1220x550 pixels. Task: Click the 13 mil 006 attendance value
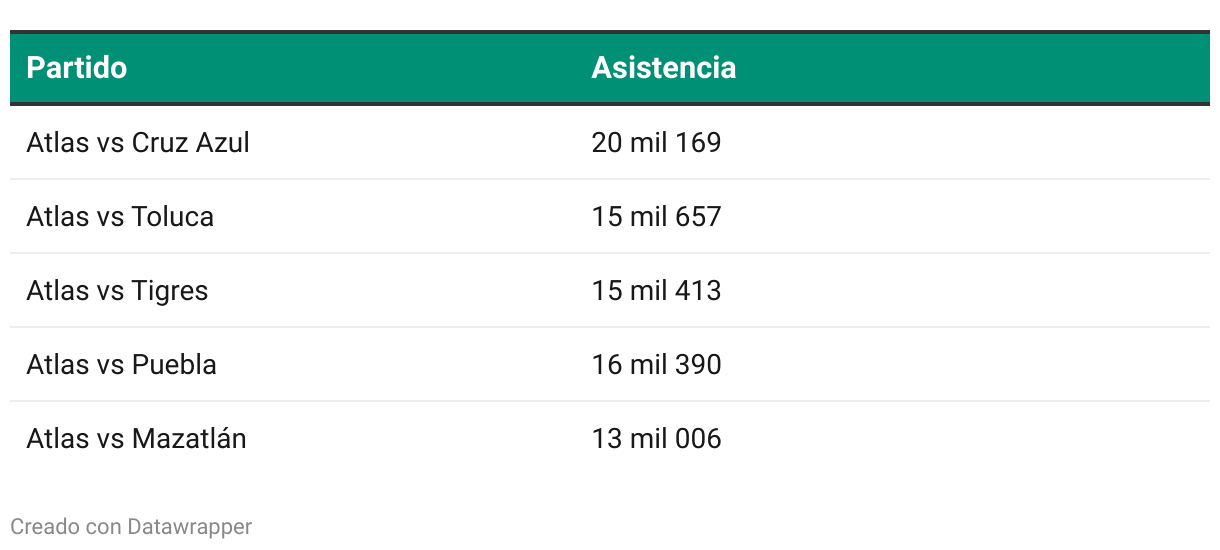click(x=656, y=439)
